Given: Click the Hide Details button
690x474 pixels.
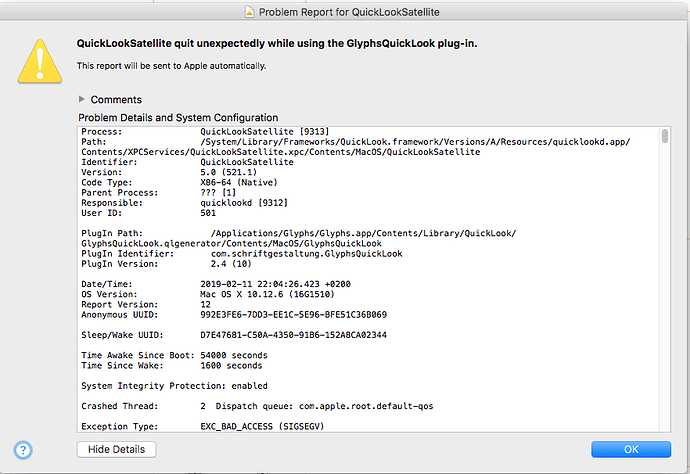Looking at the screenshot, I should [117, 449].
